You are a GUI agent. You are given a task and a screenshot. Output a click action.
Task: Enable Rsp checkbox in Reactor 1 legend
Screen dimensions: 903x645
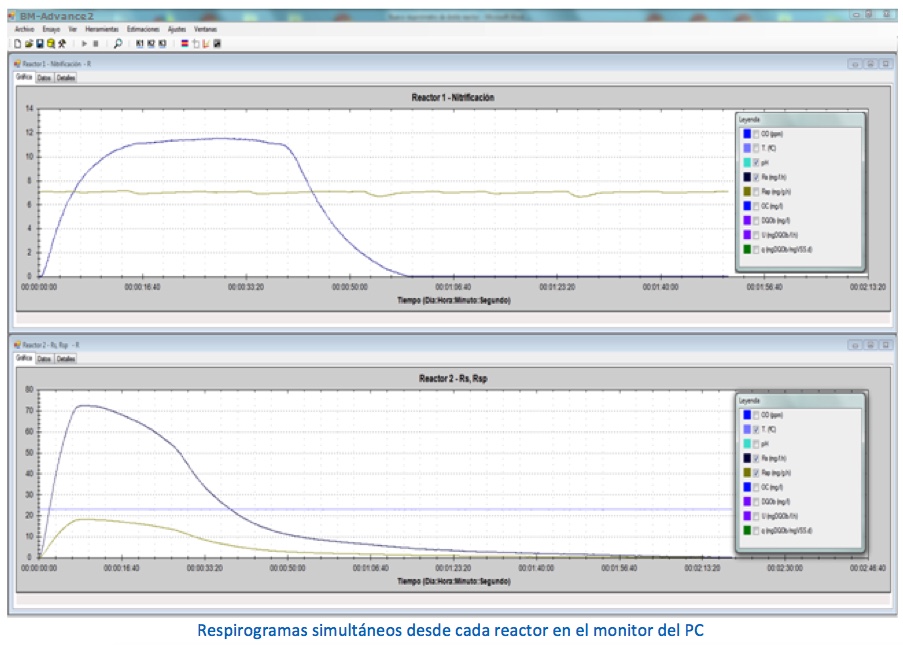point(756,192)
